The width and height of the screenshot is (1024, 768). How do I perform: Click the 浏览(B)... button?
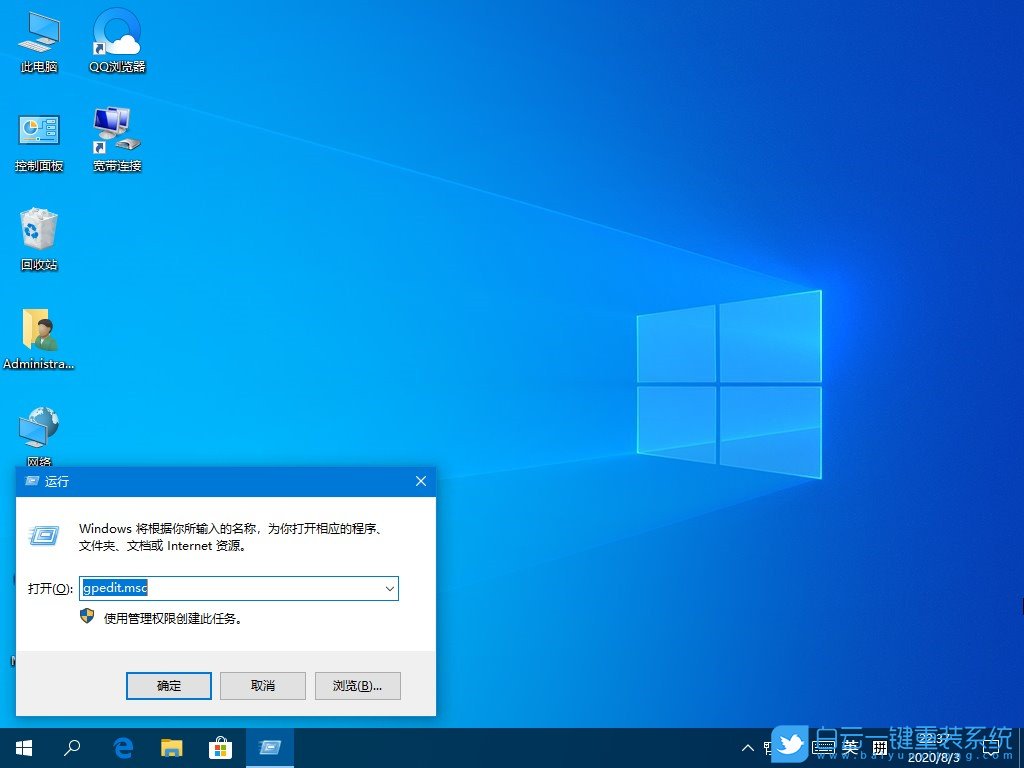coord(357,686)
